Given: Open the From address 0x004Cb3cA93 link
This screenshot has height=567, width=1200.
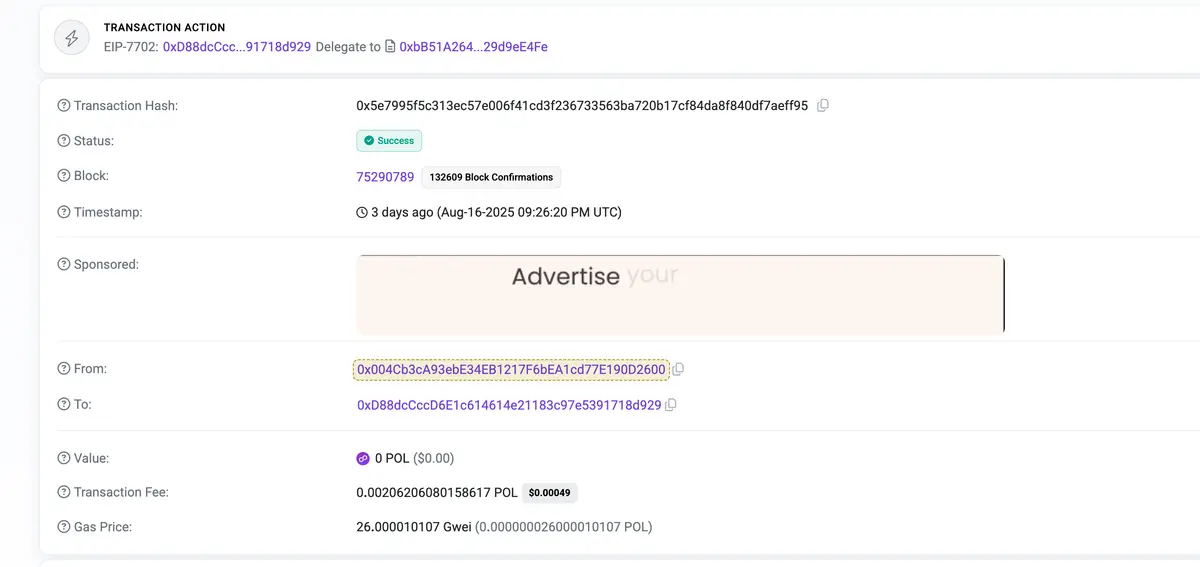Looking at the screenshot, I should 511,370.
